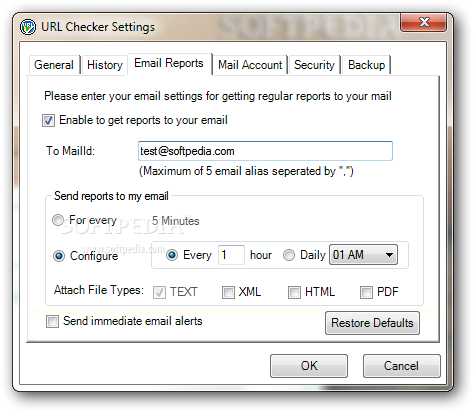
Task: Select the Daily radio button
Action: point(289,255)
